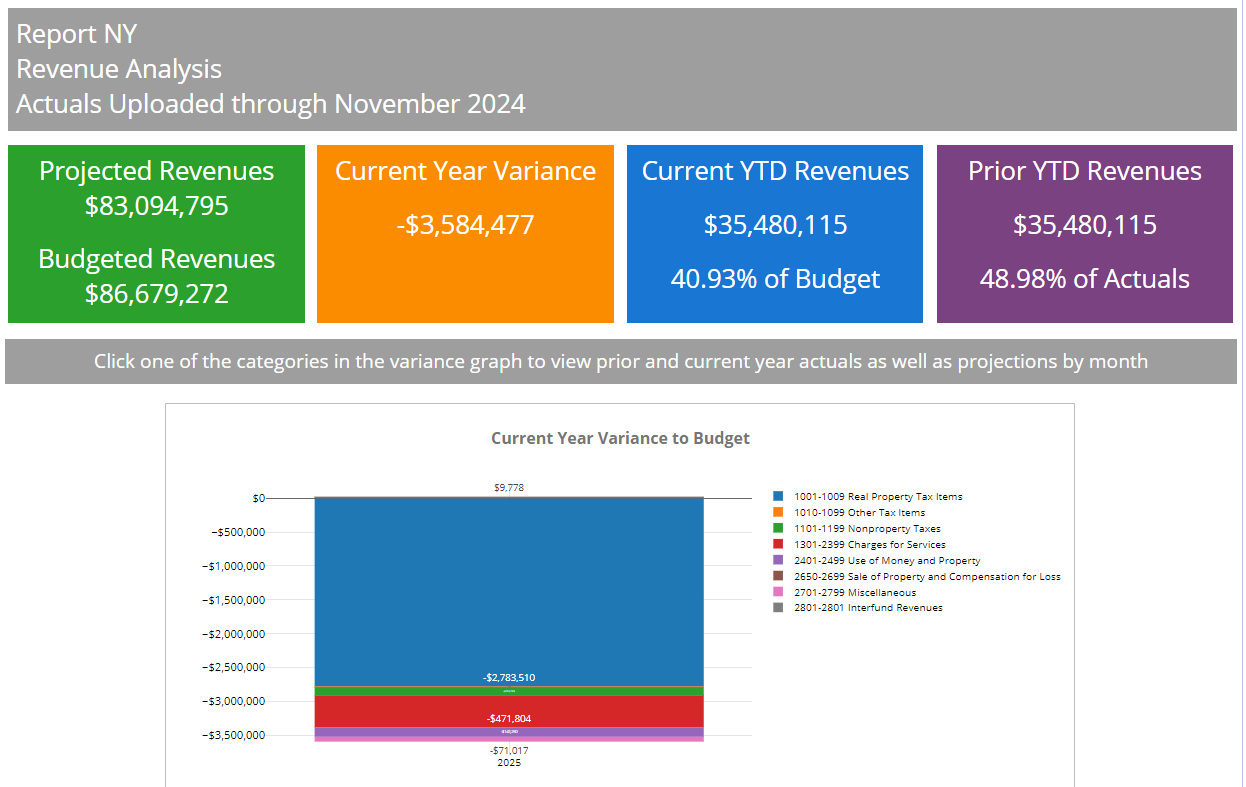The width and height of the screenshot is (1246, 787).
Task: Click the Current Year Variance to Budget chart title
Action: click(x=620, y=438)
